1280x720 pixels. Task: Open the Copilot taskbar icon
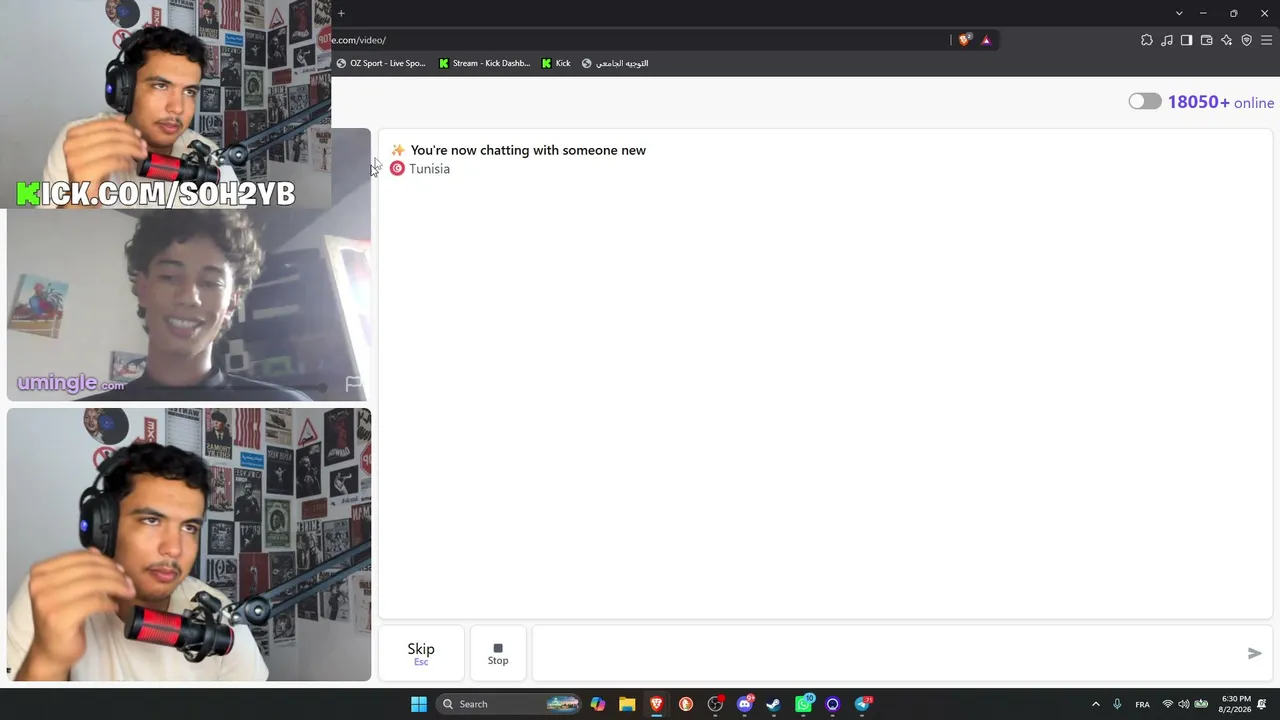click(x=598, y=704)
